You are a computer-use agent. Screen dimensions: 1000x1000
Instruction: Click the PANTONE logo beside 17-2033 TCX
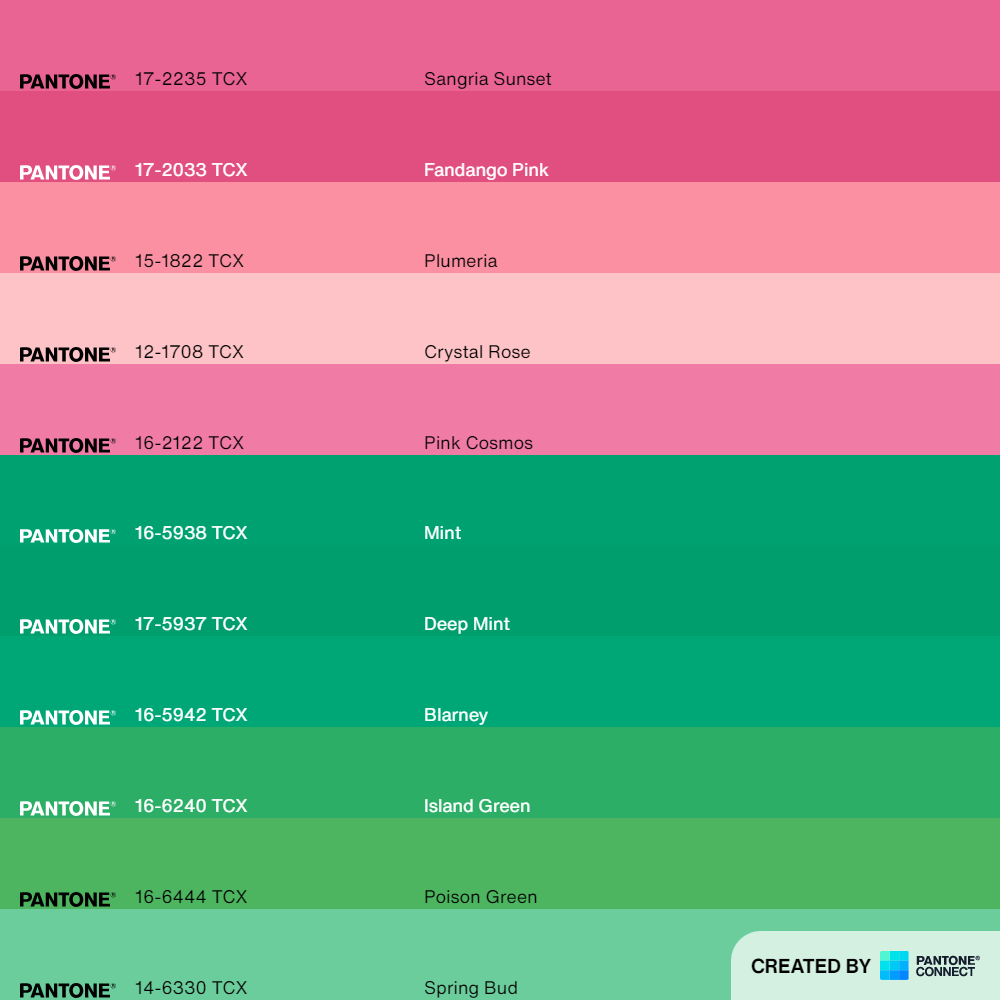point(67,173)
